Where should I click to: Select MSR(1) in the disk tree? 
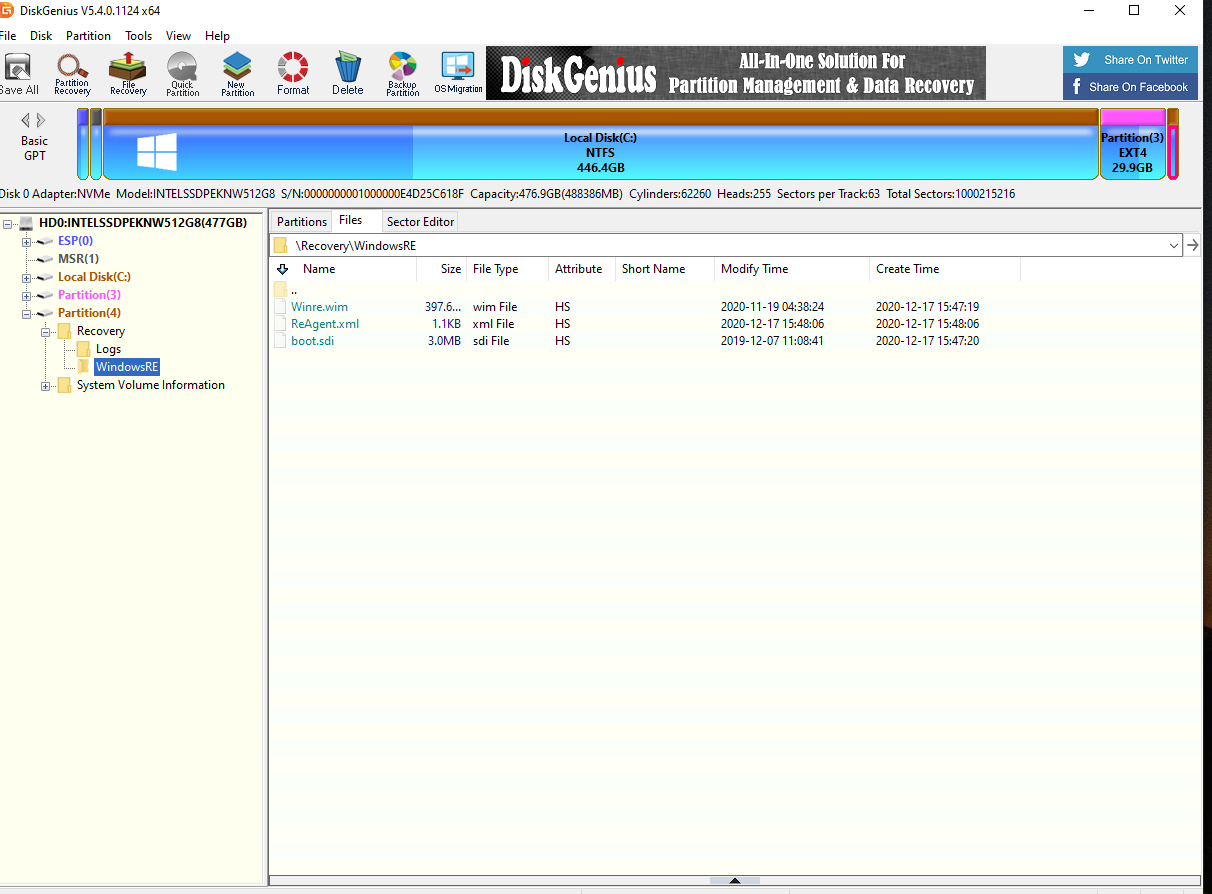(78, 259)
